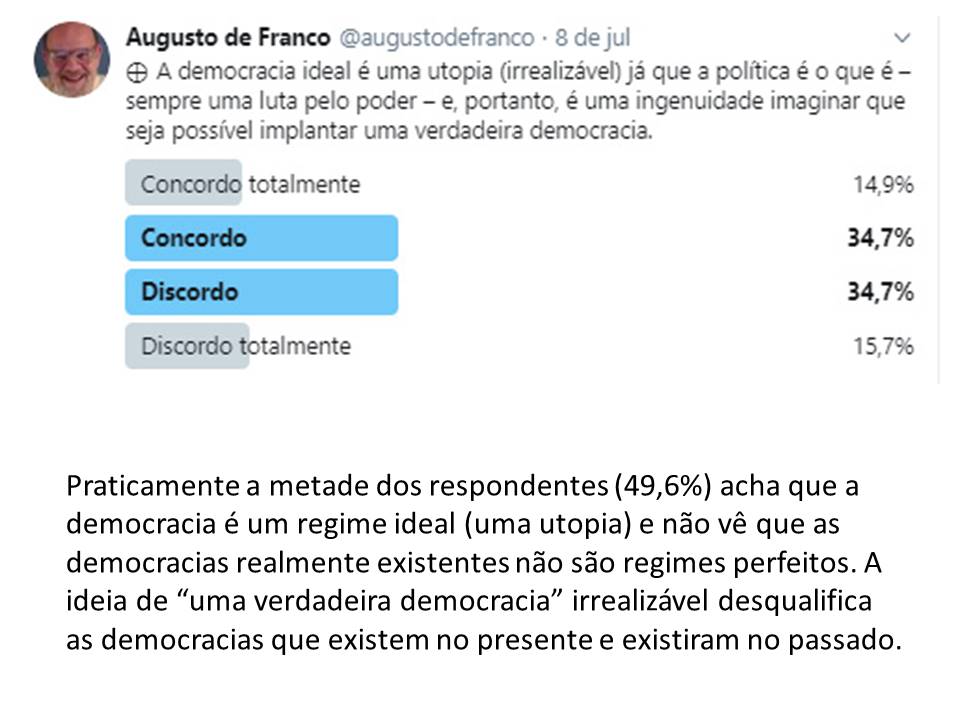Click the 14,9% poll result
This screenshot has height=720, width=960.
coord(883,184)
